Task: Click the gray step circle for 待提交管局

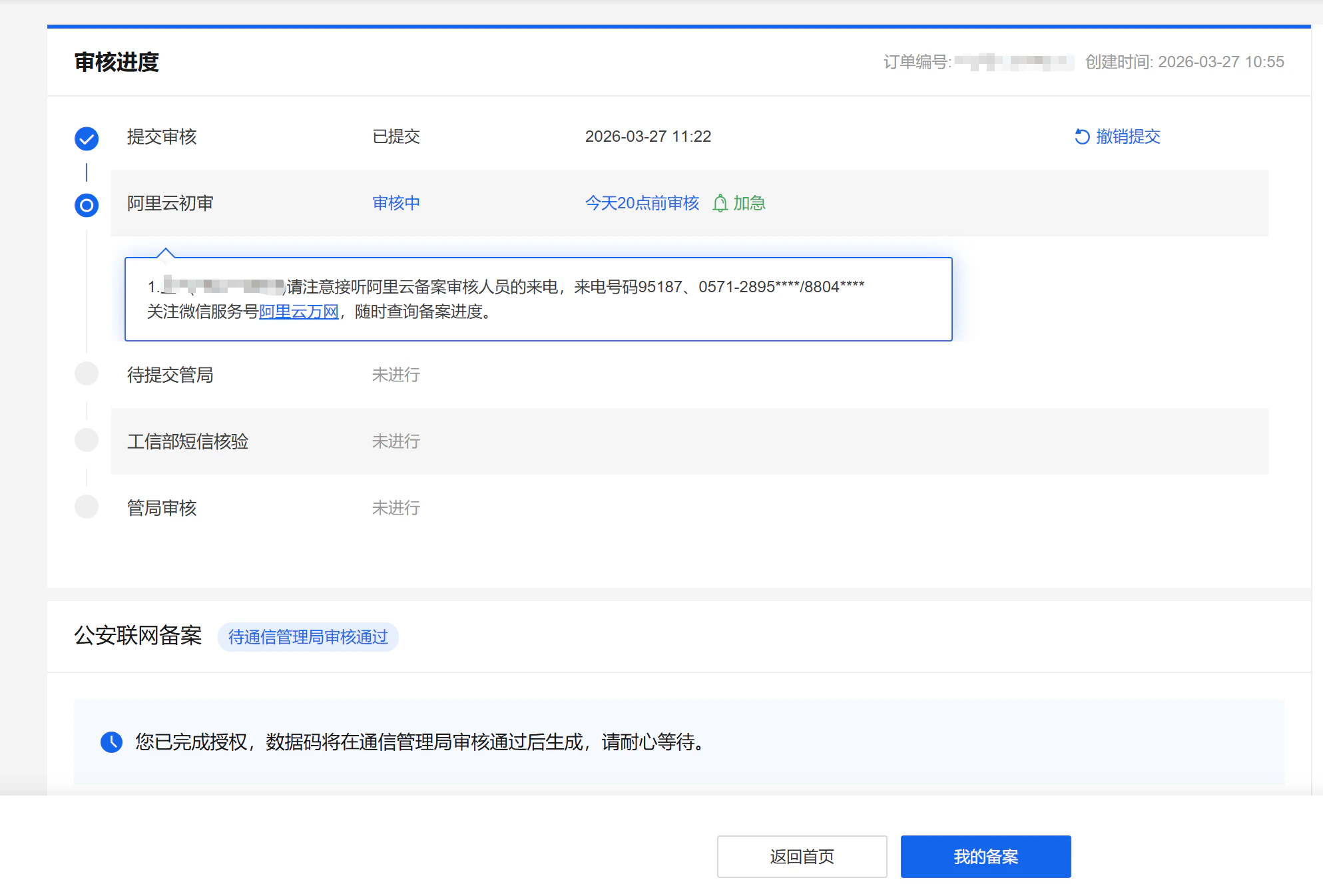Action: 86,374
